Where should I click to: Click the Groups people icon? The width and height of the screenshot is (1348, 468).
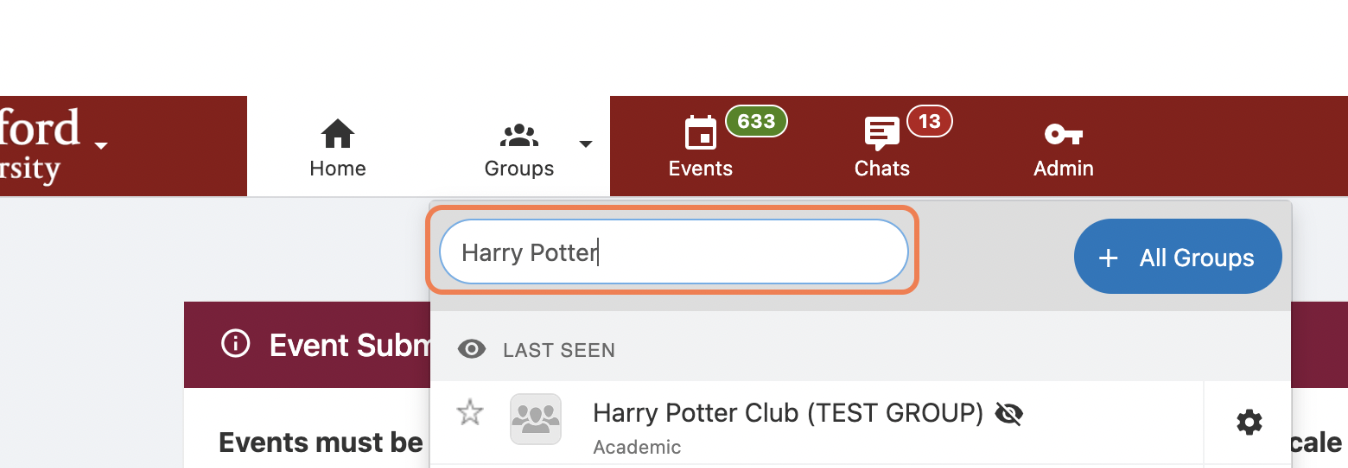[519, 134]
